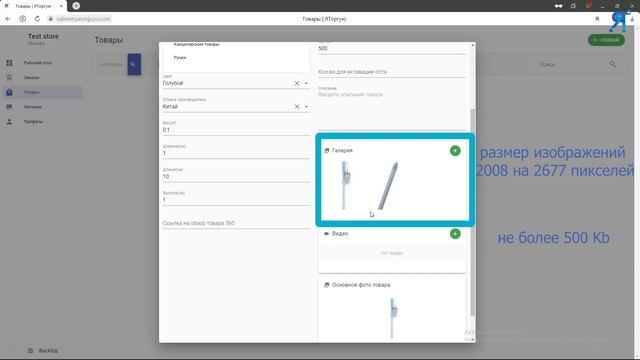Click the bookmark icon in browser toolbar
The height and width of the screenshot is (360, 640).
[x=597, y=19]
